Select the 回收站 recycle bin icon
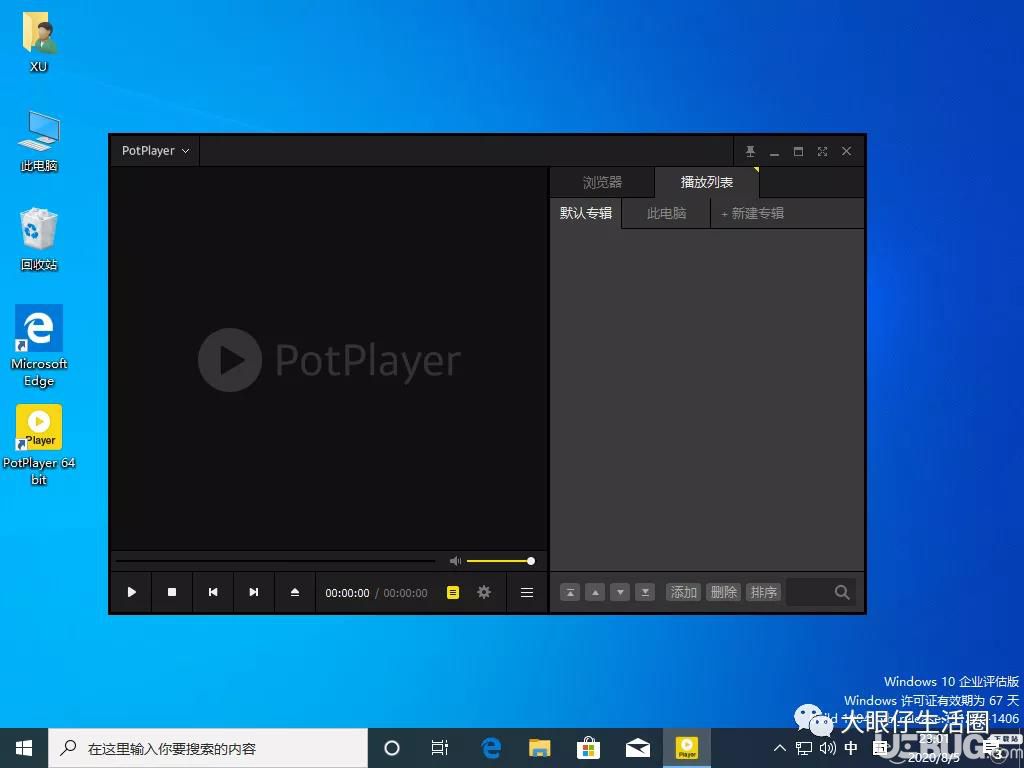 pyautogui.click(x=39, y=239)
